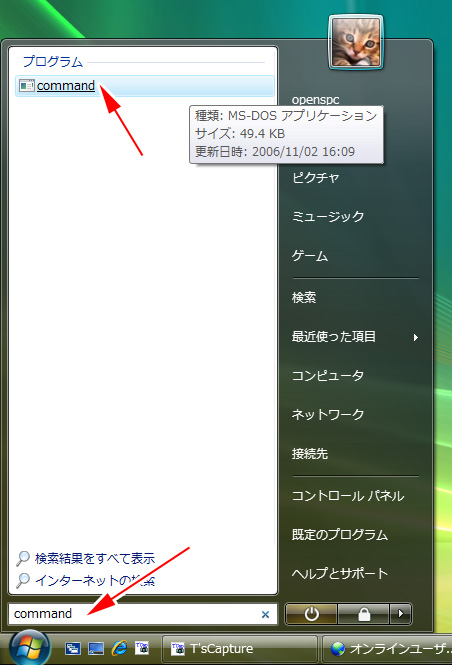
Task: Click the power button icon
Action: click(x=312, y=614)
